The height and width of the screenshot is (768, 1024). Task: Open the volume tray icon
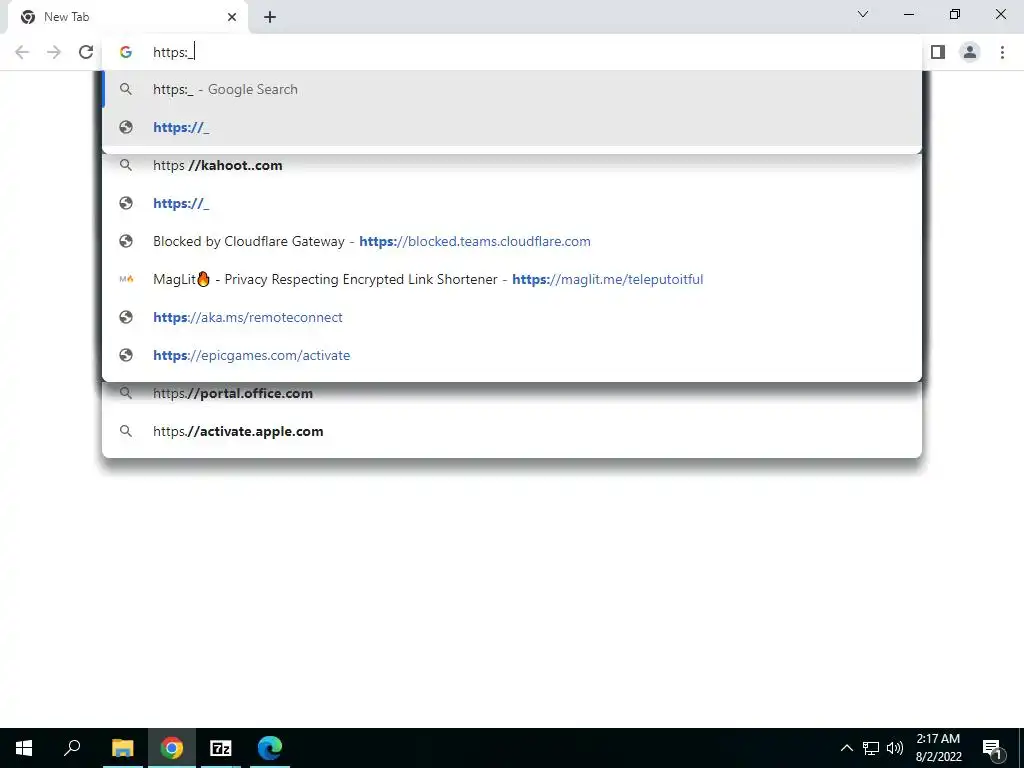point(895,748)
